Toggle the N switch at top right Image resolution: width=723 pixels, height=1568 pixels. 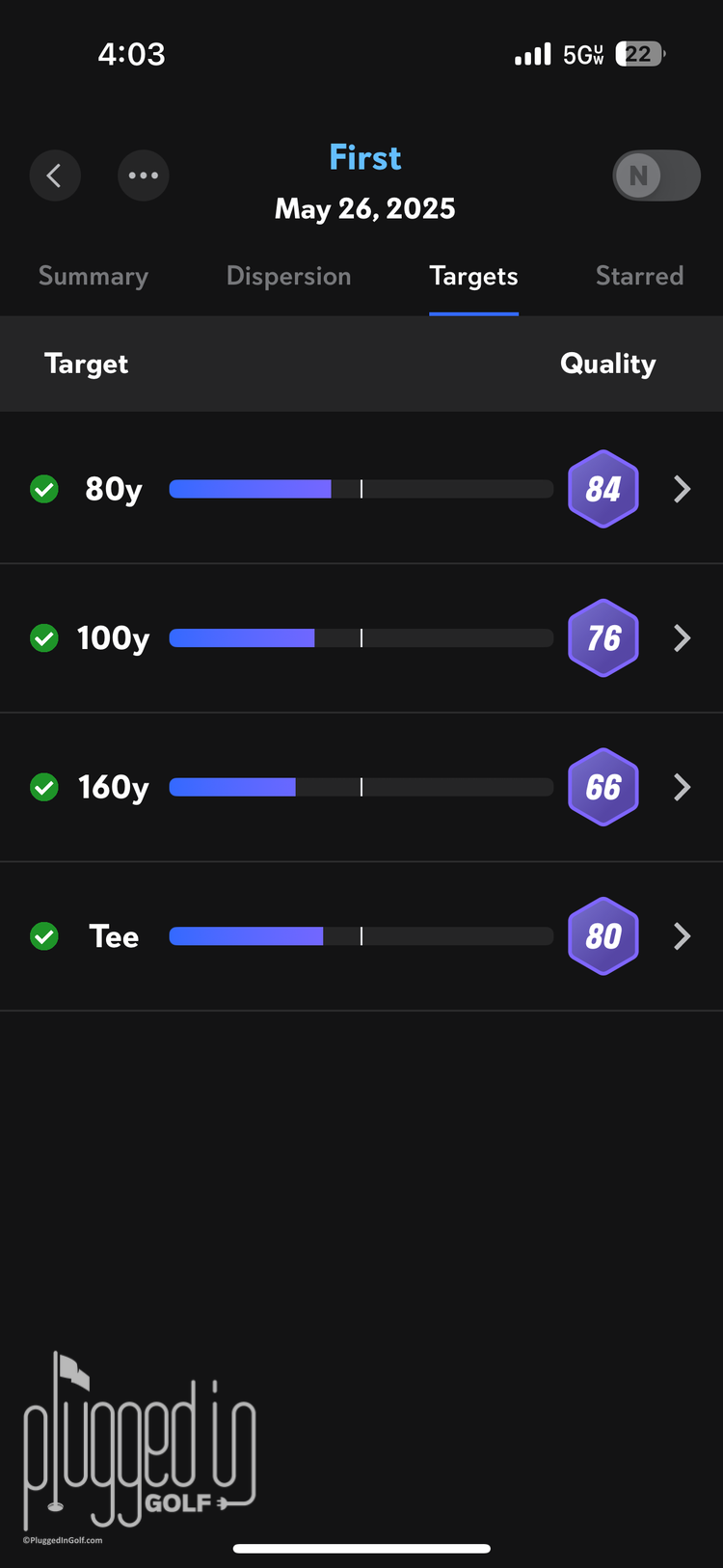coord(656,176)
